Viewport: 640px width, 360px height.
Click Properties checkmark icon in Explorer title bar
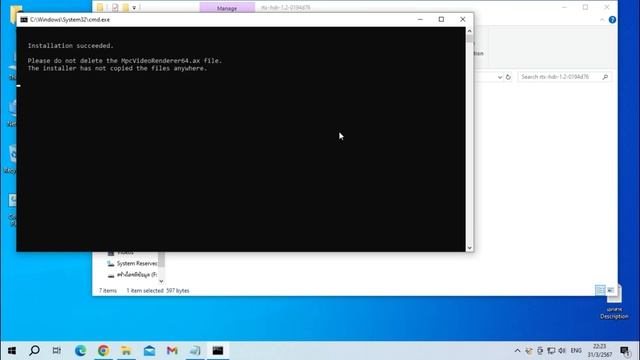(115, 7)
